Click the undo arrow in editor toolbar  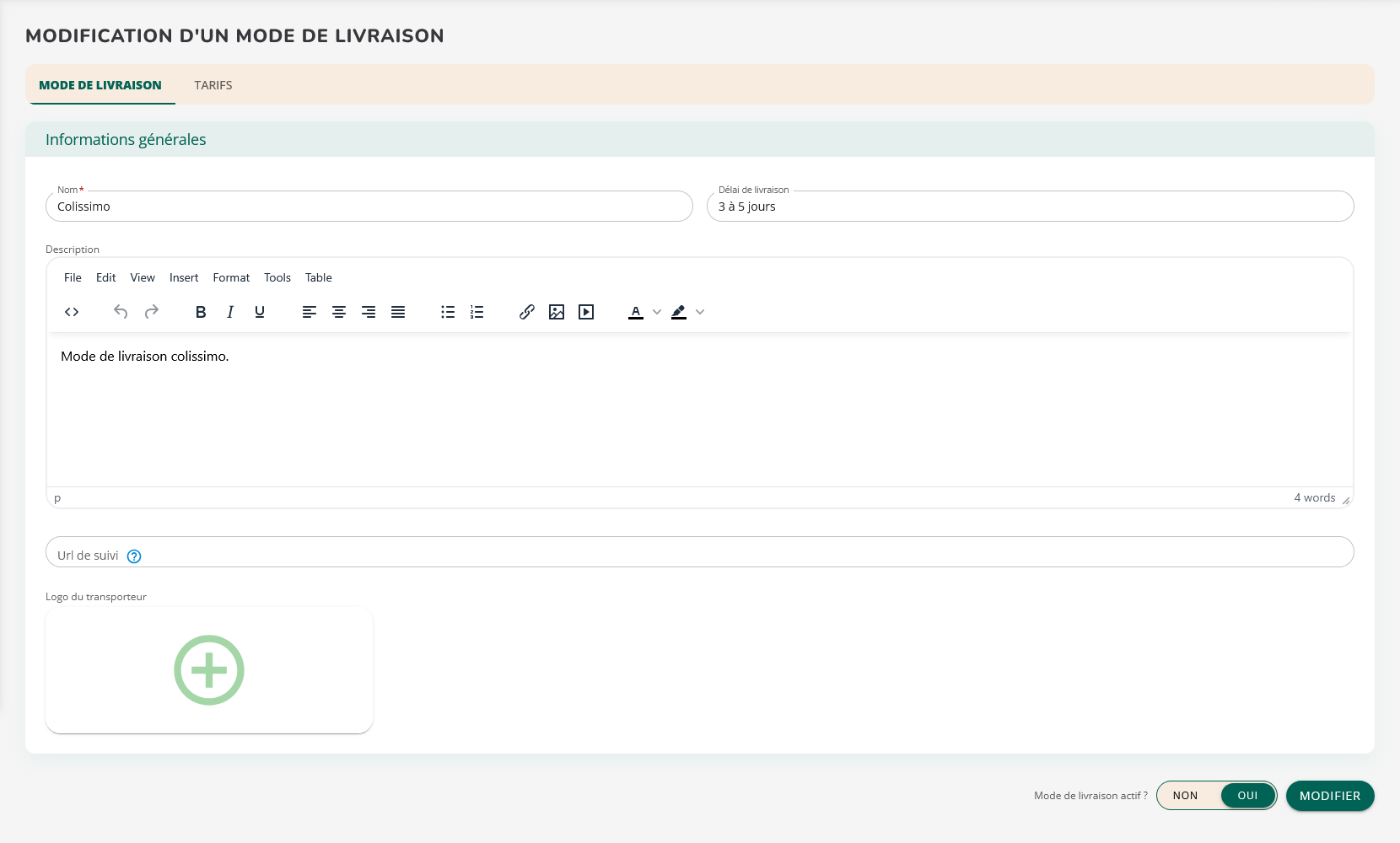[x=121, y=312]
